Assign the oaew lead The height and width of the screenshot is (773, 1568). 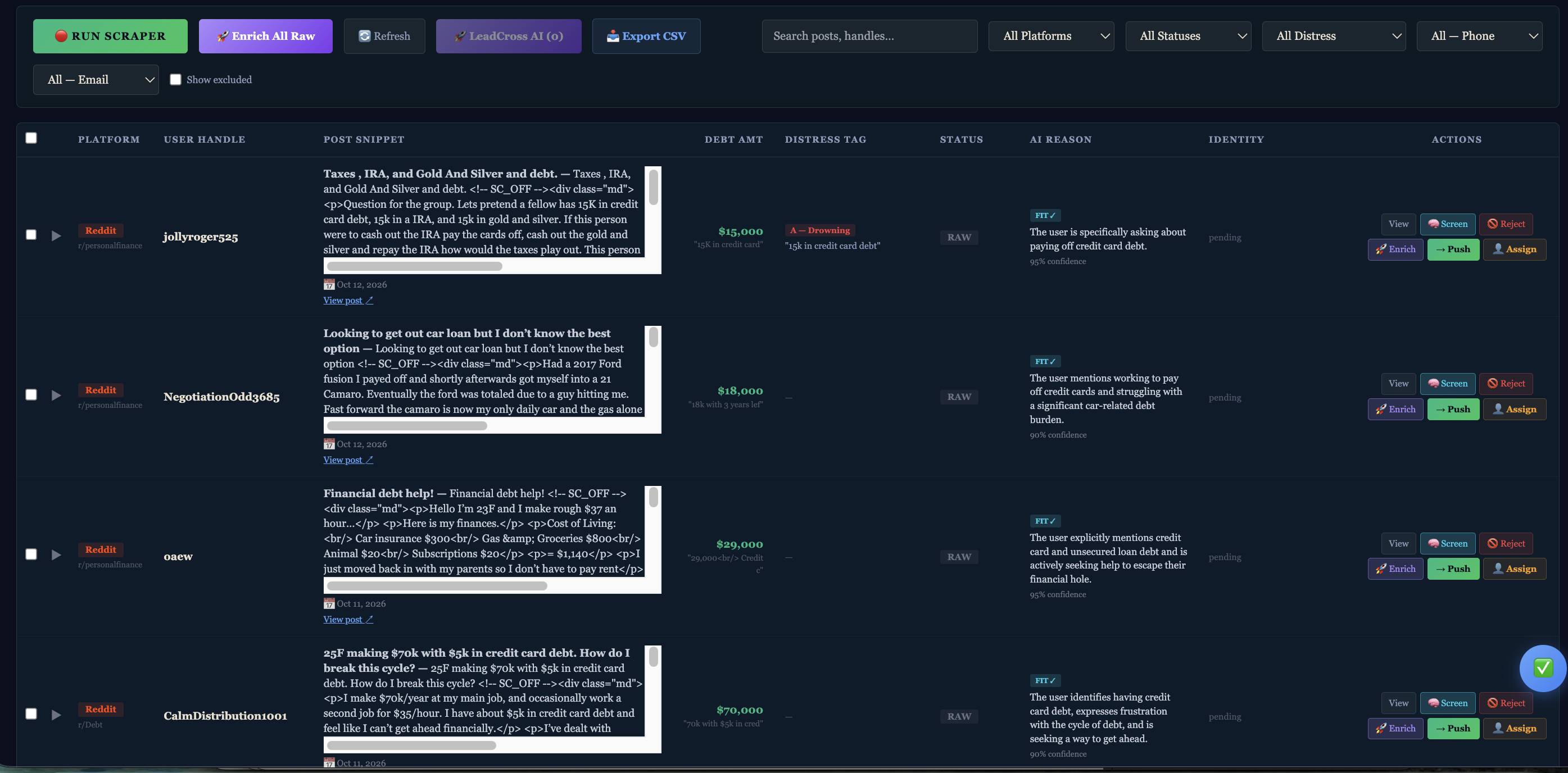[x=1515, y=569]
